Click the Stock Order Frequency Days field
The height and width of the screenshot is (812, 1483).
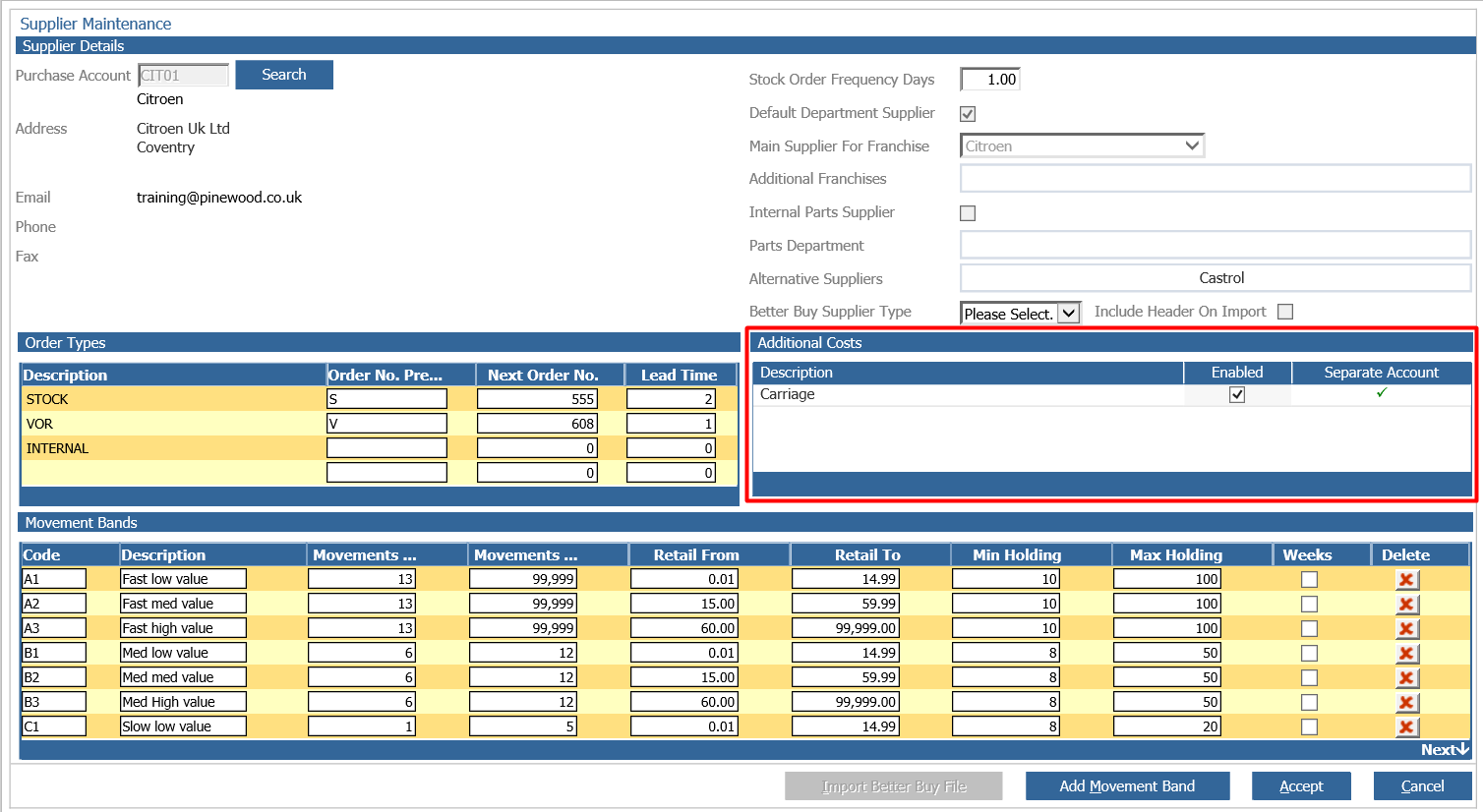tap(989, 80)
